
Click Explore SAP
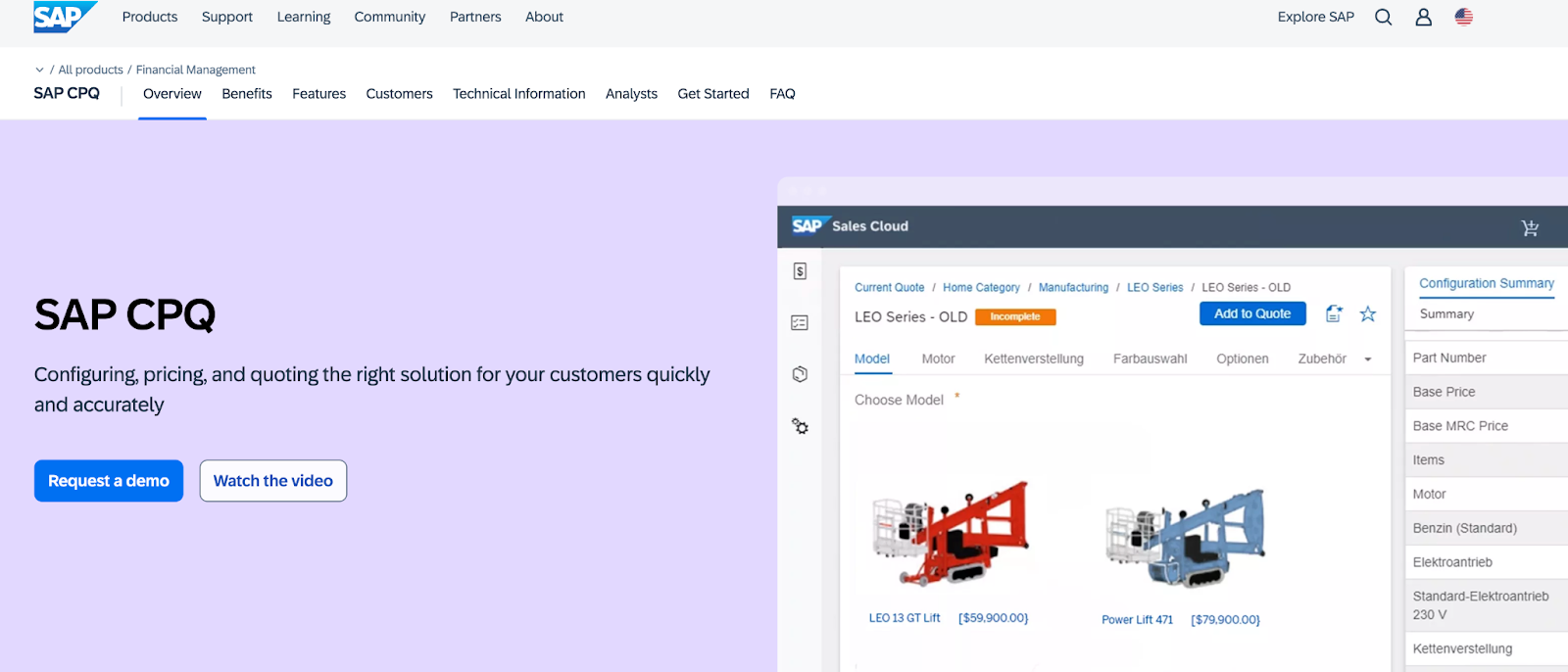click(x=1315, y=17)
